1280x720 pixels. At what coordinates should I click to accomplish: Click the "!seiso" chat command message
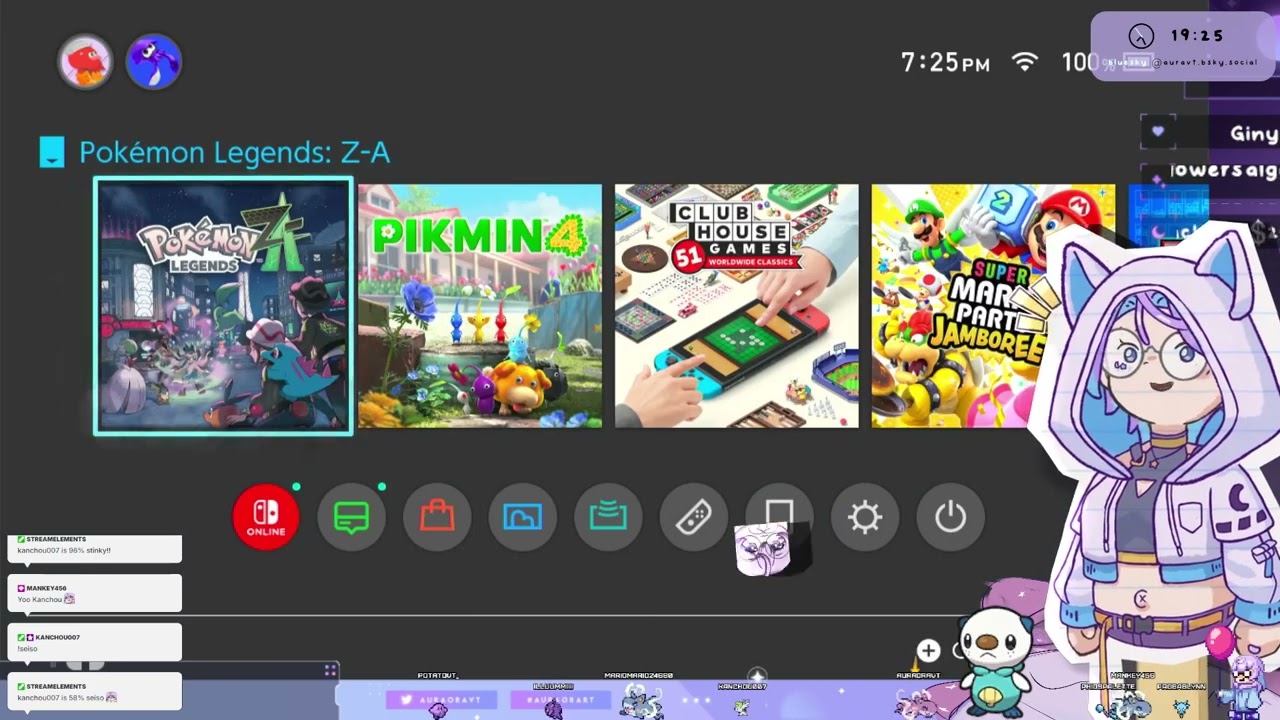tap(27, 649)
